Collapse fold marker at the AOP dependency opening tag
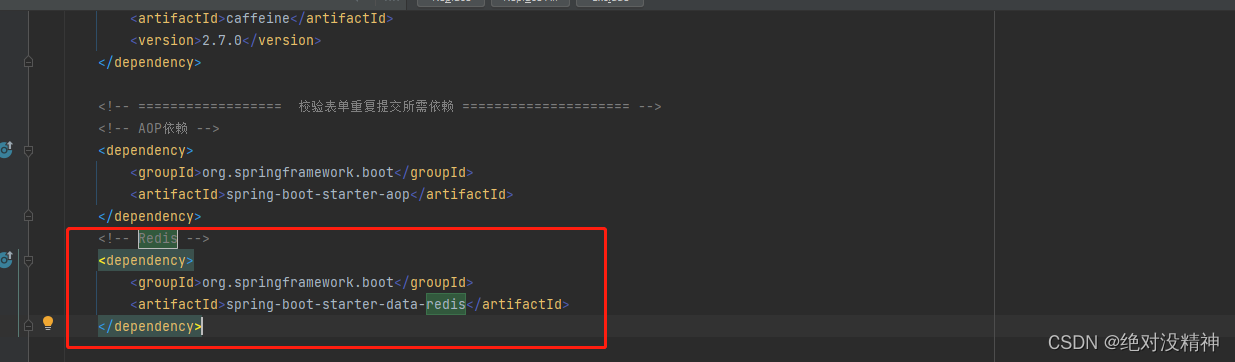The image size is (1235, 362). pos(28,150)
